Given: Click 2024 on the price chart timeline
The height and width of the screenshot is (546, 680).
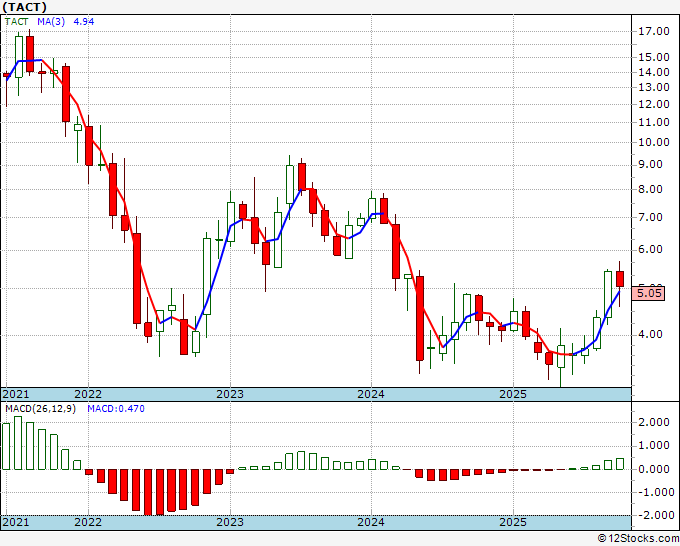Looking at the screenshot, I should click(x=371, y=394).
